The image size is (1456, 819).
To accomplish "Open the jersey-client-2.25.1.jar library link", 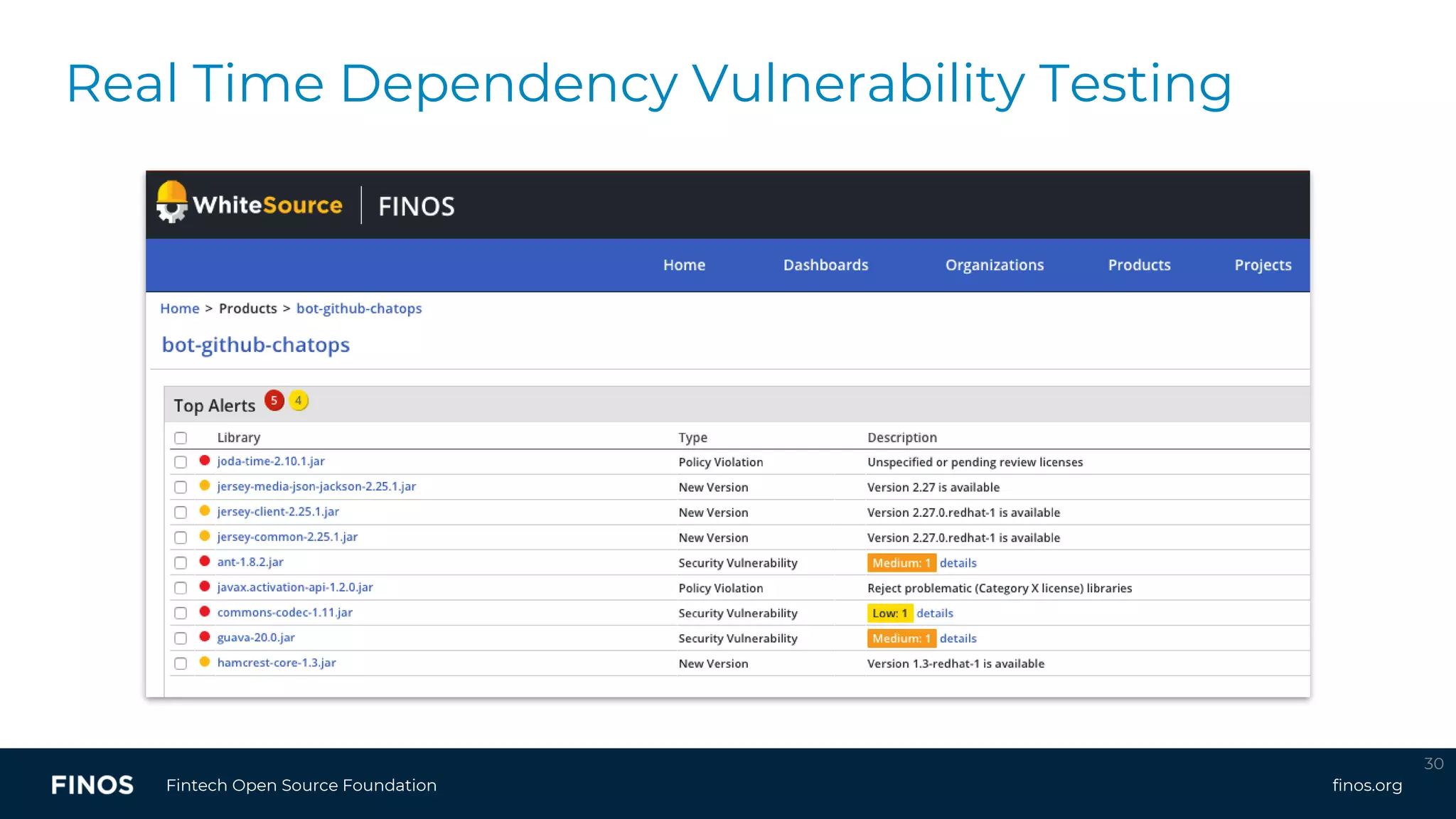I will (278, 511).
